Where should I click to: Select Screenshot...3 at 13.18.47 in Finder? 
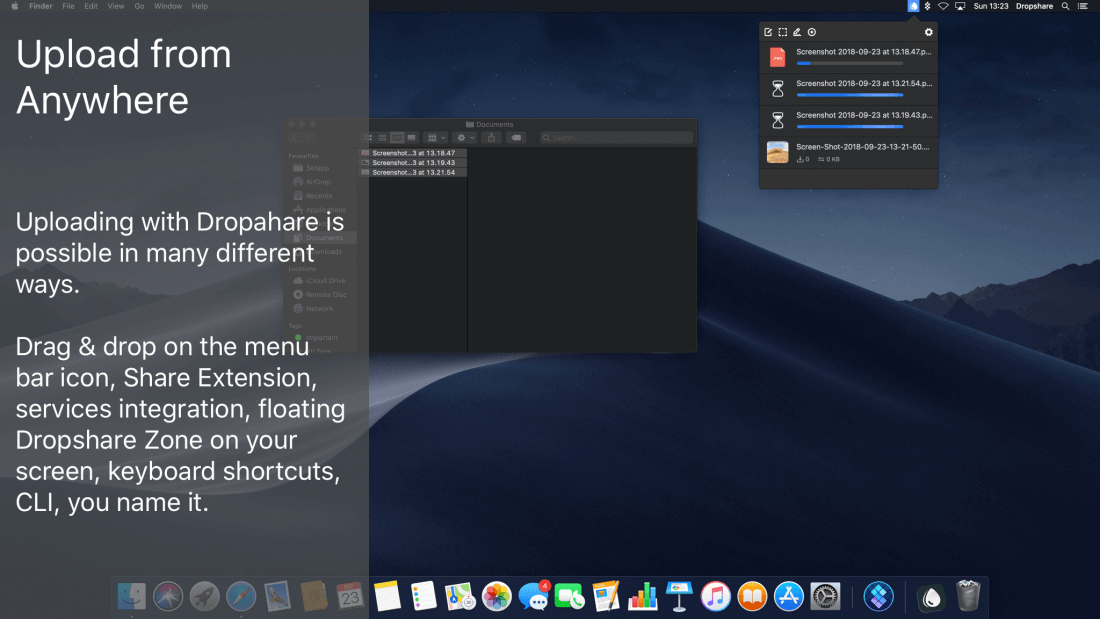coord(412,153)
